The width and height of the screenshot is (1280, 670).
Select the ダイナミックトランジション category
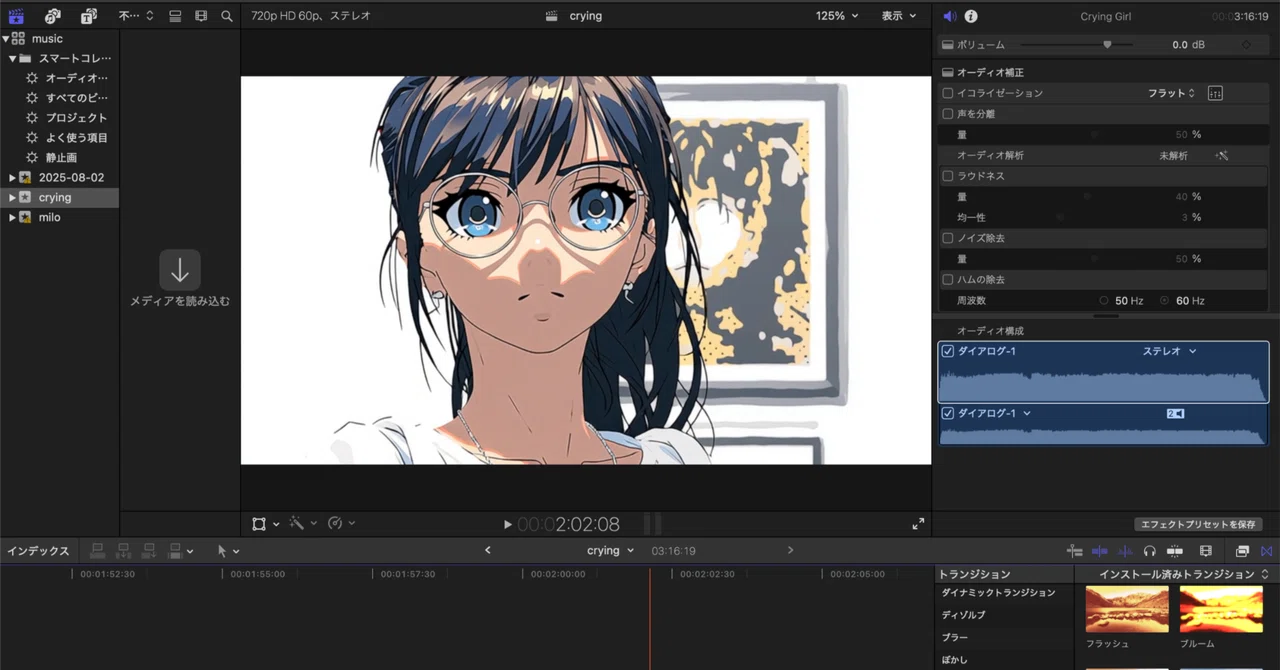(x=998, y=593)
